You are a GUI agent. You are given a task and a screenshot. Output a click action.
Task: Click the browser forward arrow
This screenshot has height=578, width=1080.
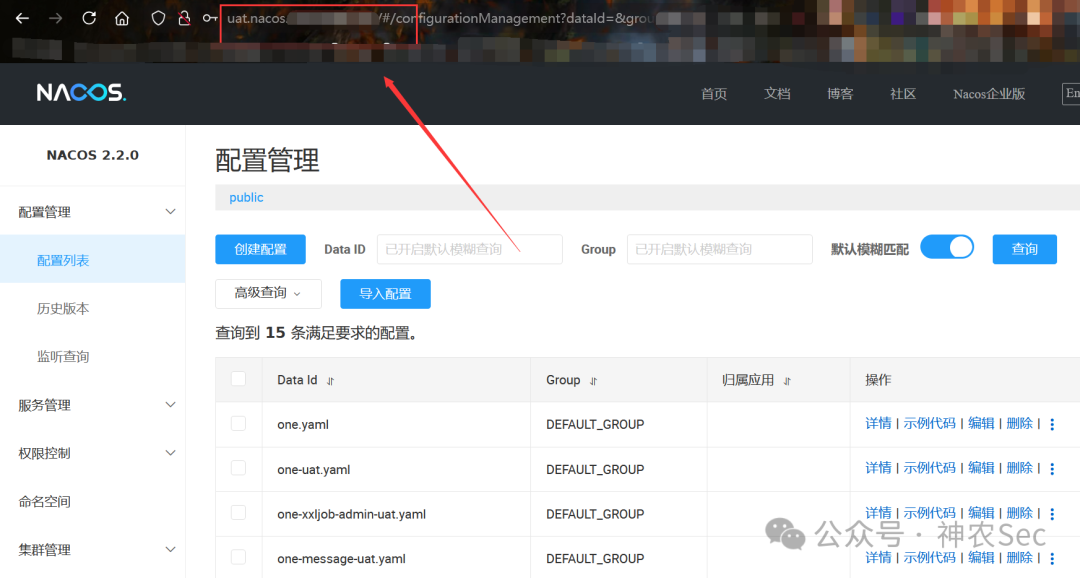click(55, 19)
